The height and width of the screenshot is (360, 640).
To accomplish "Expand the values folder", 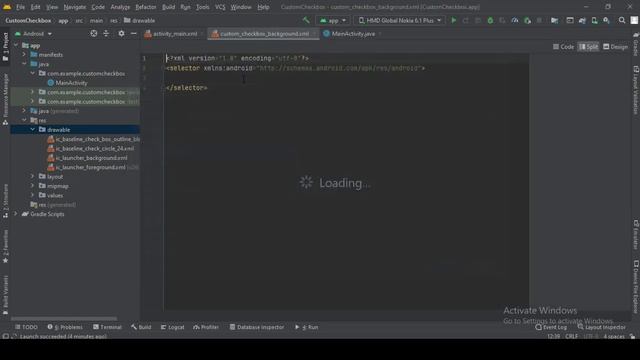I will (x=33, y=195).
